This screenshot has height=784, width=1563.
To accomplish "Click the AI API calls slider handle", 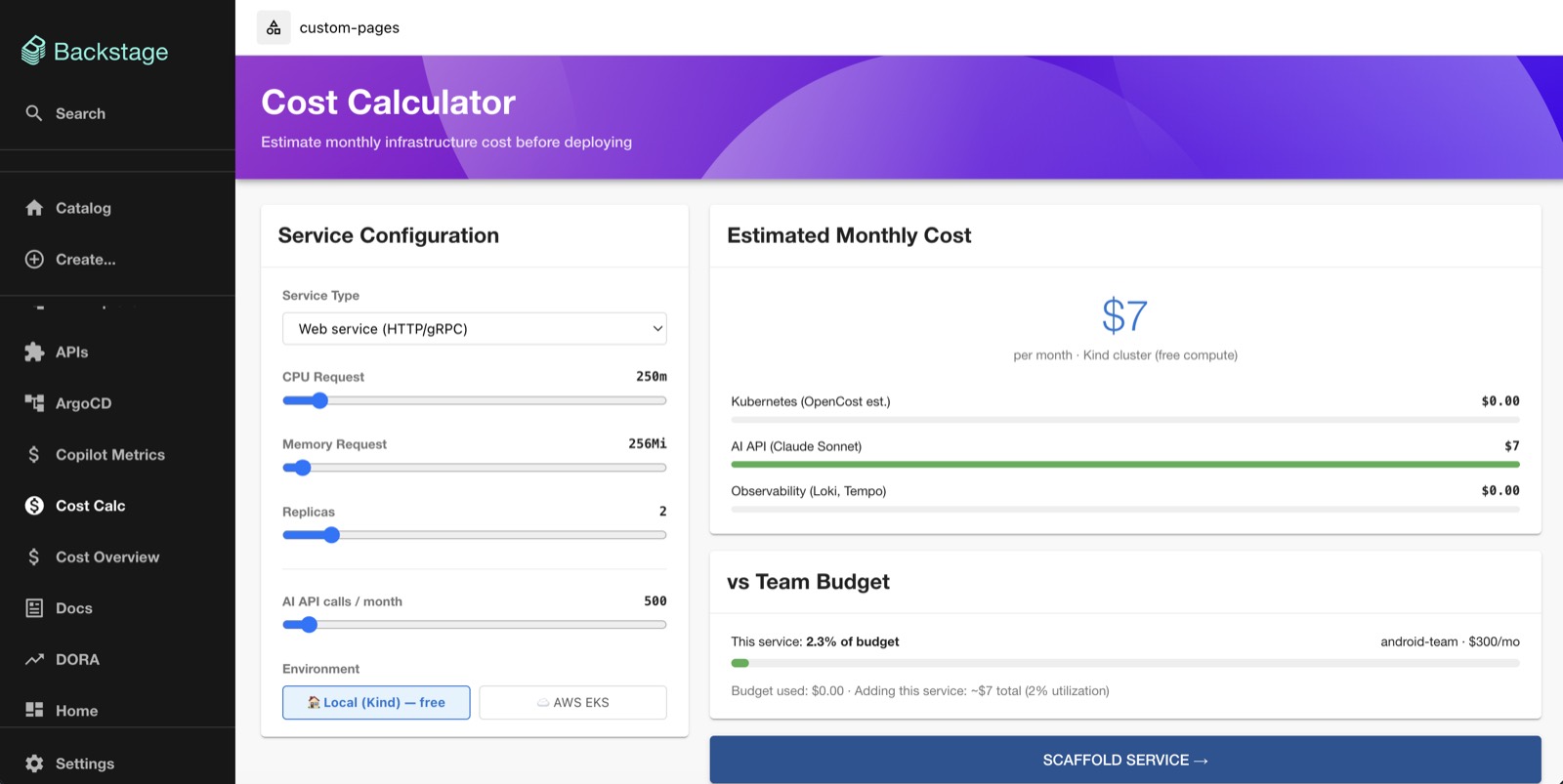I will tap(309, 625).
